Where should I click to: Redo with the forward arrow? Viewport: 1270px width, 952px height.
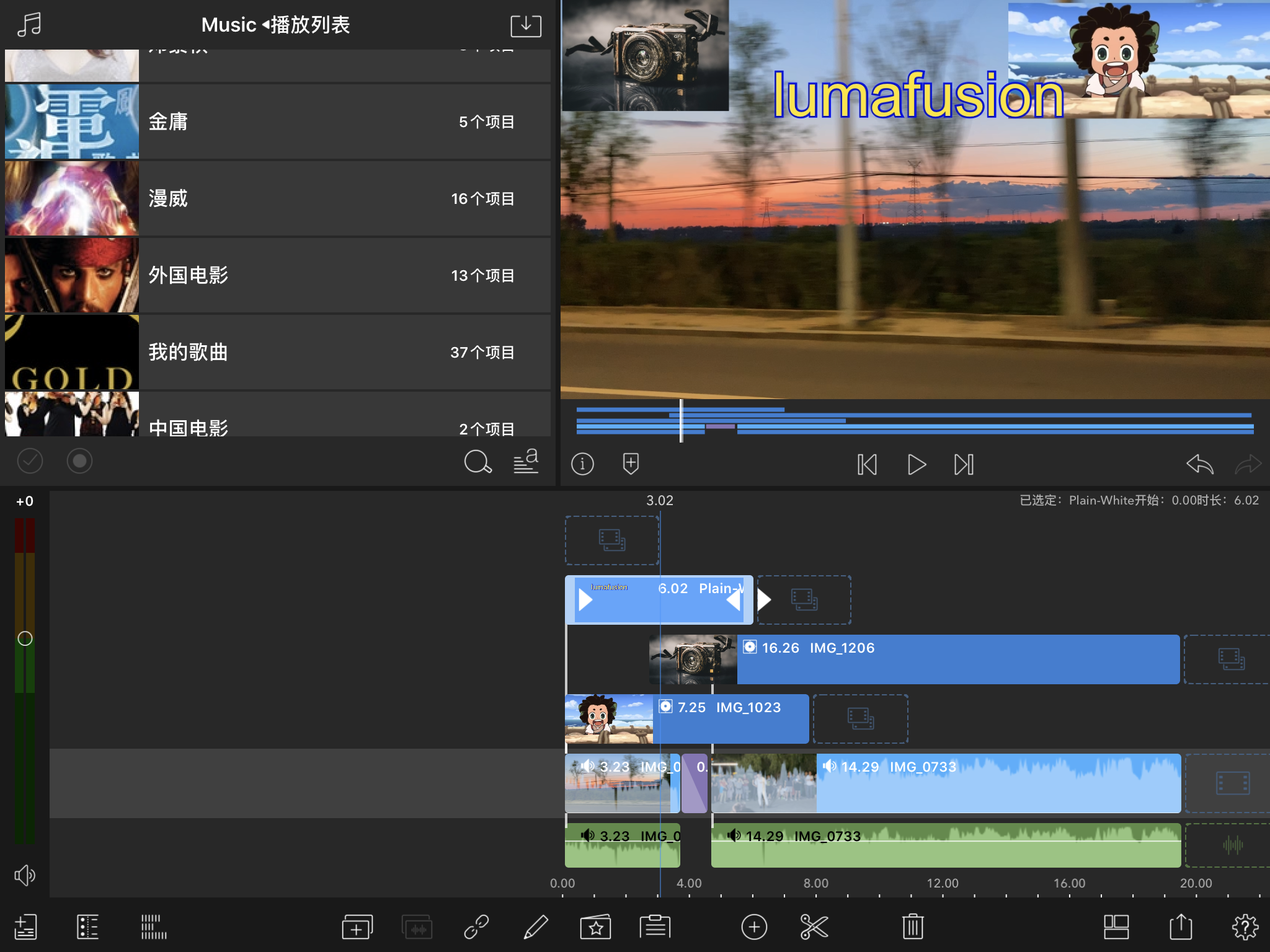click(x=1248, y=464)
